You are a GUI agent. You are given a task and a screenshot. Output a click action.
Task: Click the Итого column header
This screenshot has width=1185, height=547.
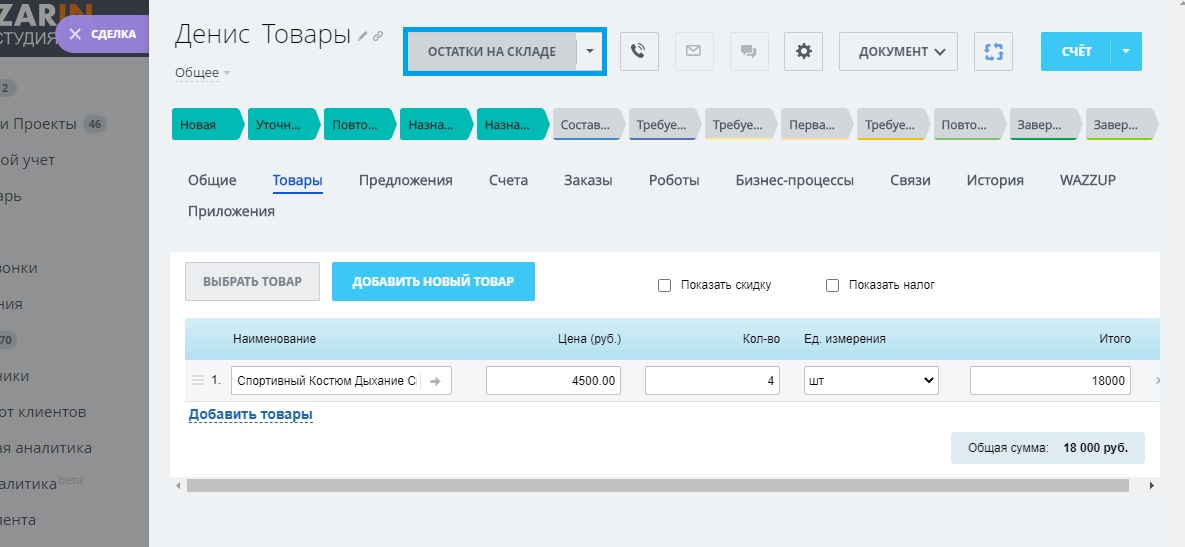(1115, 338)
